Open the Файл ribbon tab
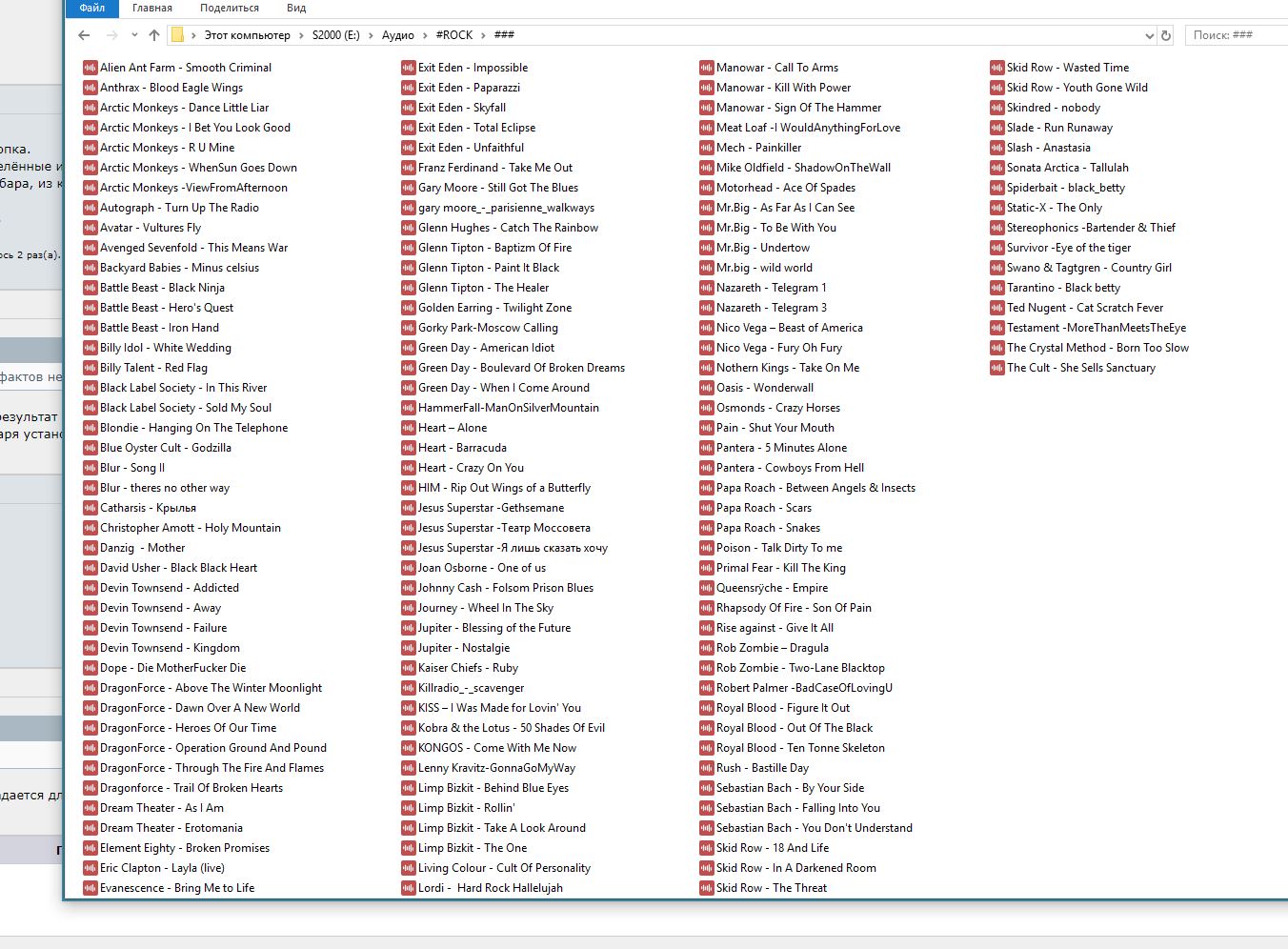This screenshot has height=949, width=1288. click(92, 8)
